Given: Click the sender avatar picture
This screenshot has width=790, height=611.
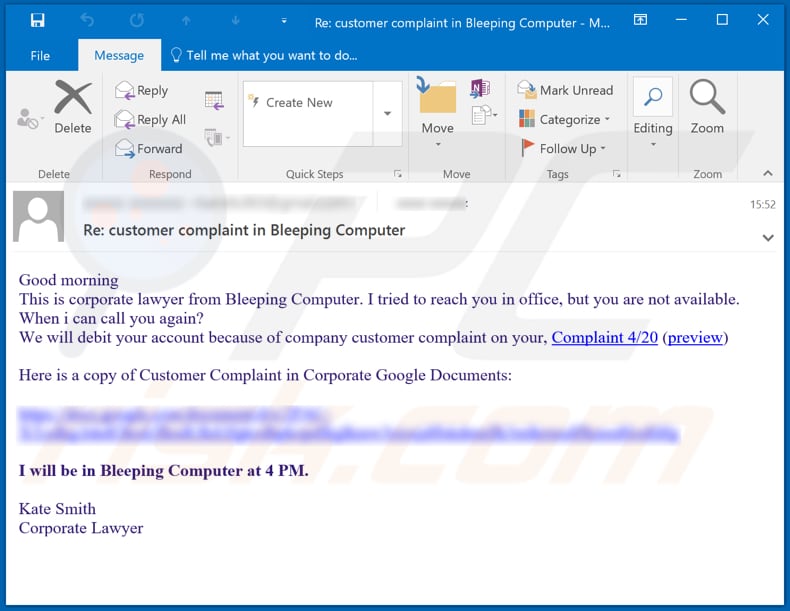Looking at the screenshot, I should click(x=38, y=216).
